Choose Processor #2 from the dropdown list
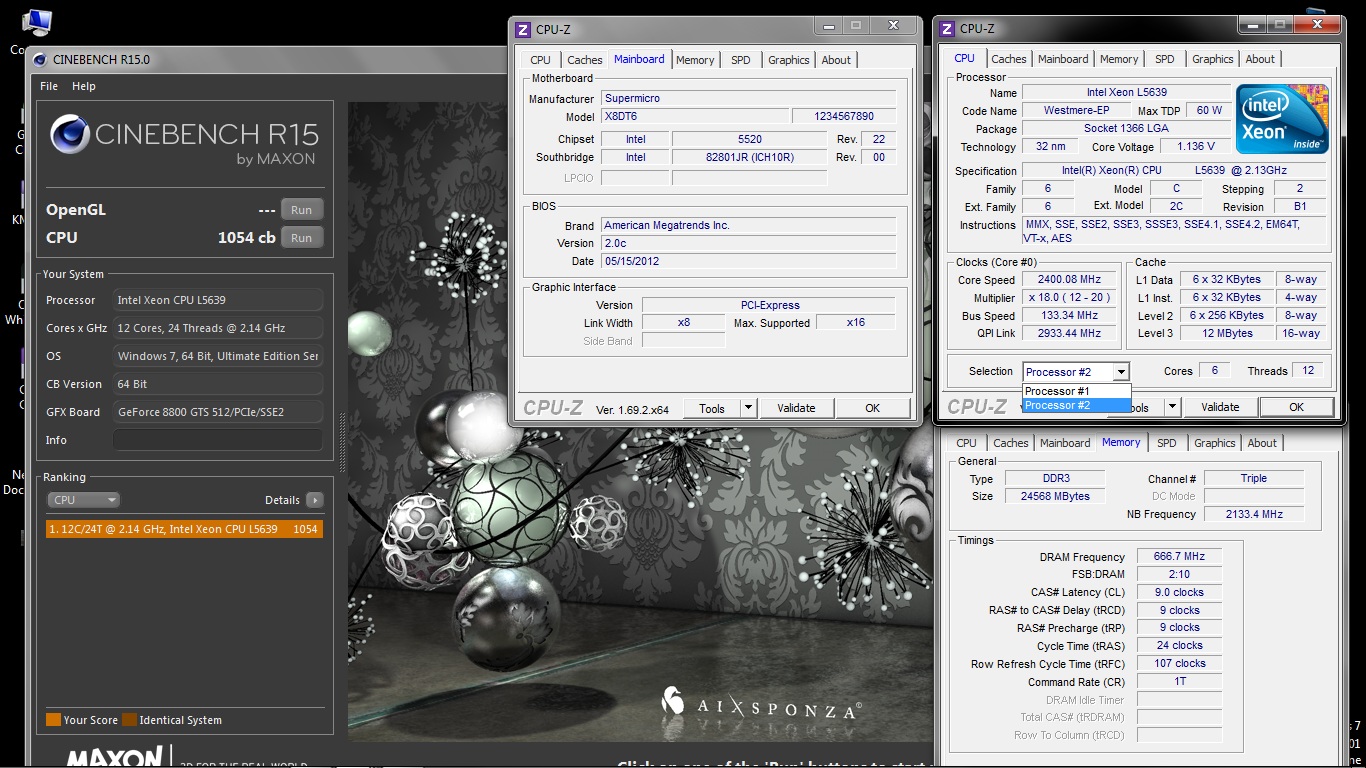This screenshot has height=768, width=1366. [x=1077, y=405]
